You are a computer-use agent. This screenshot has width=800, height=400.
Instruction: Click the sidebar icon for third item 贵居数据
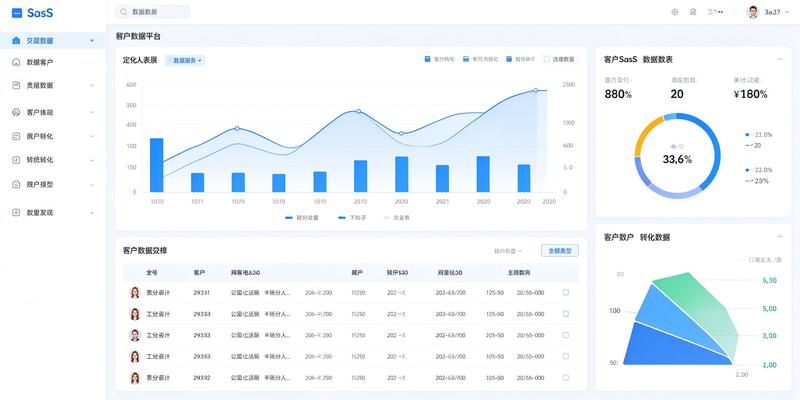pos(16,85)
